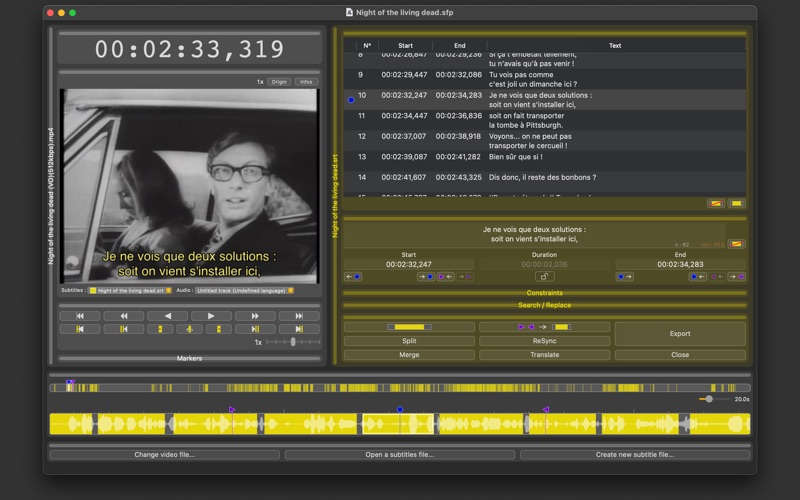The width and height of the screenshot is (800, 500).
Task: Click the delete subtitle icon below the table
Action: 716,204
